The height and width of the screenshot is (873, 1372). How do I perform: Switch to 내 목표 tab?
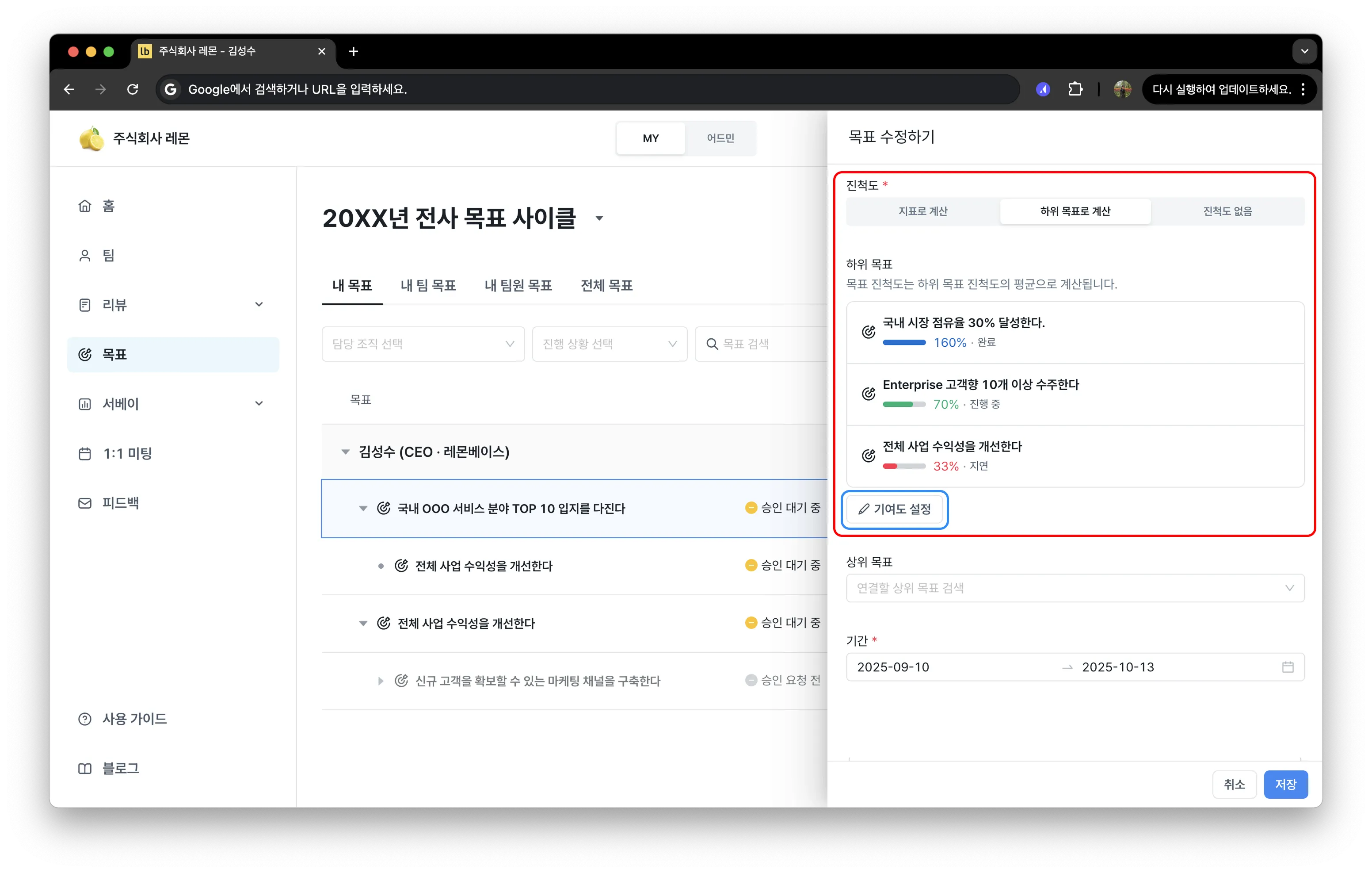[352, 285]
